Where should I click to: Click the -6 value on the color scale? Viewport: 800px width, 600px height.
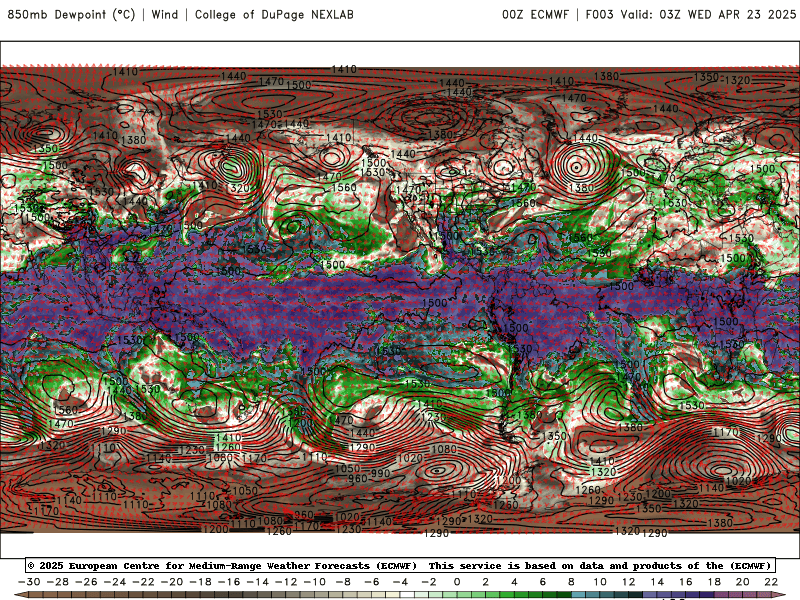tap(372, 582)
